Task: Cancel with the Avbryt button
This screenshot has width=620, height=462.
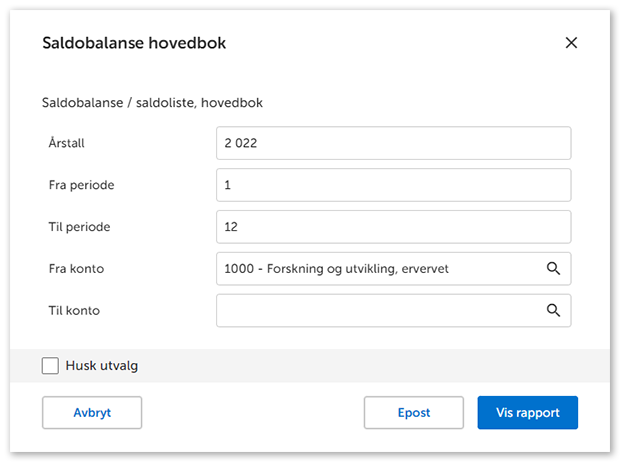Action: (92, 413)
